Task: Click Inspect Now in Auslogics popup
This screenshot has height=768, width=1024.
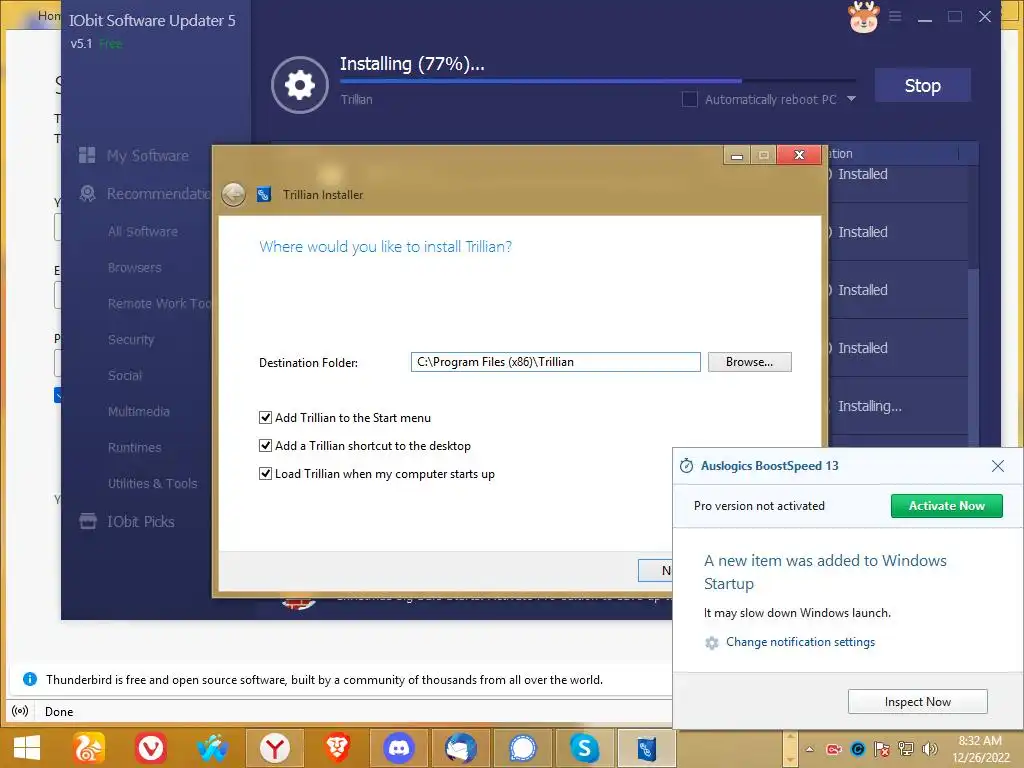Action: 918,701
